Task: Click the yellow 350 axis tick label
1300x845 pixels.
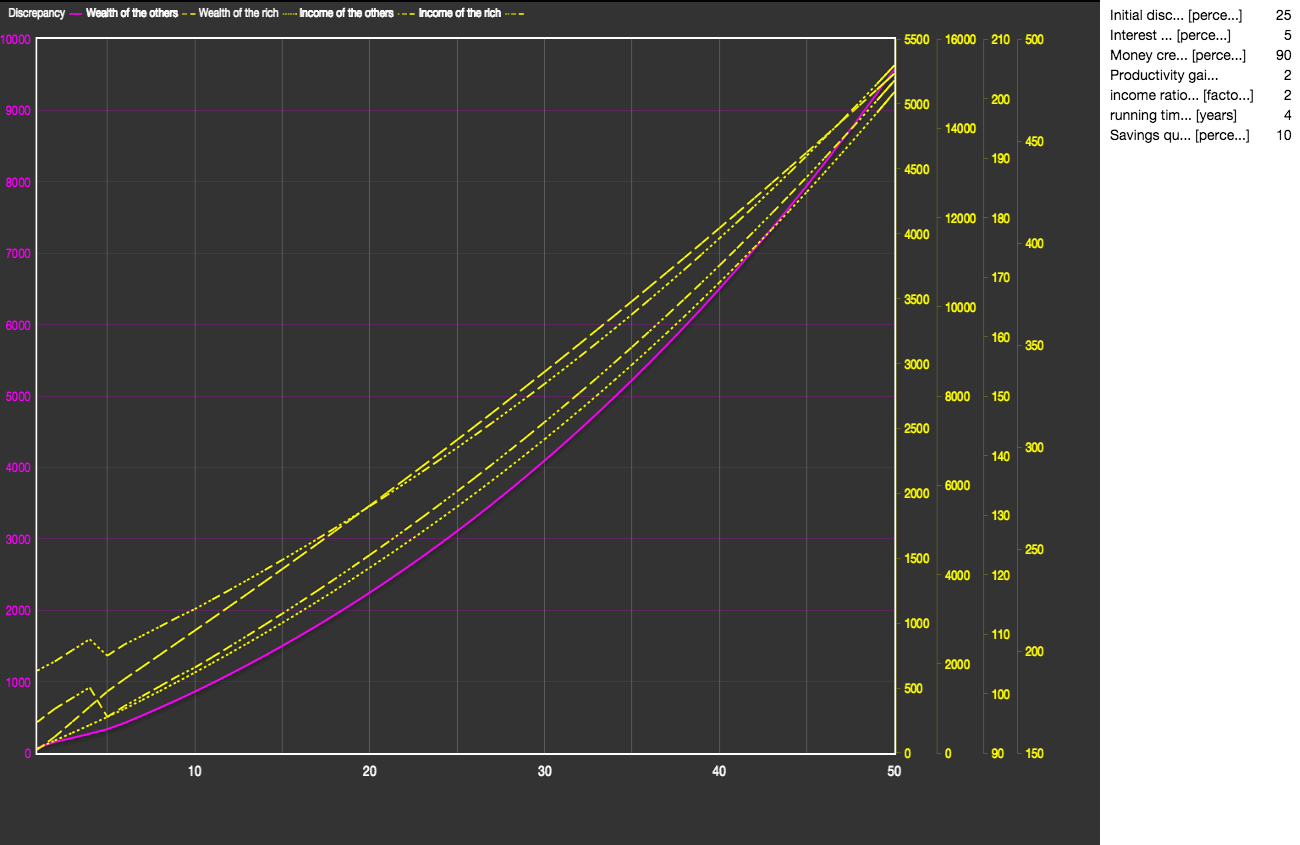Action: pyautogui.click(x=1035, y=346)
